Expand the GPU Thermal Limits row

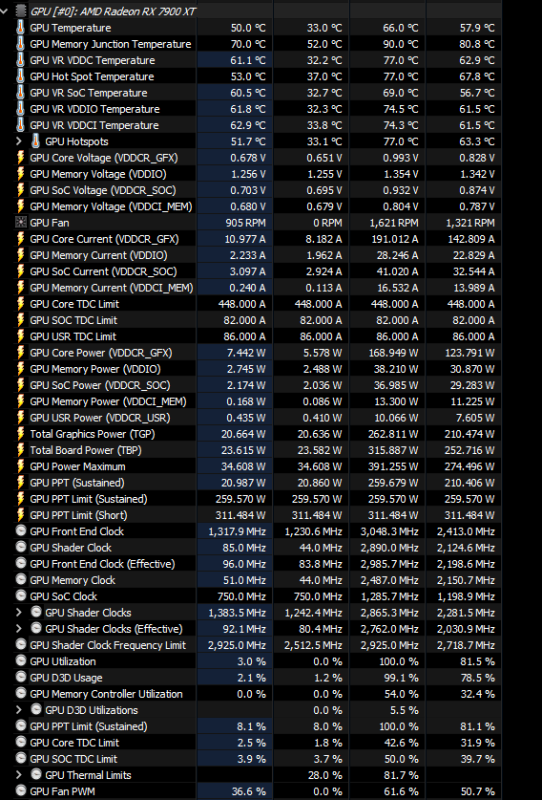coord(19,775)
